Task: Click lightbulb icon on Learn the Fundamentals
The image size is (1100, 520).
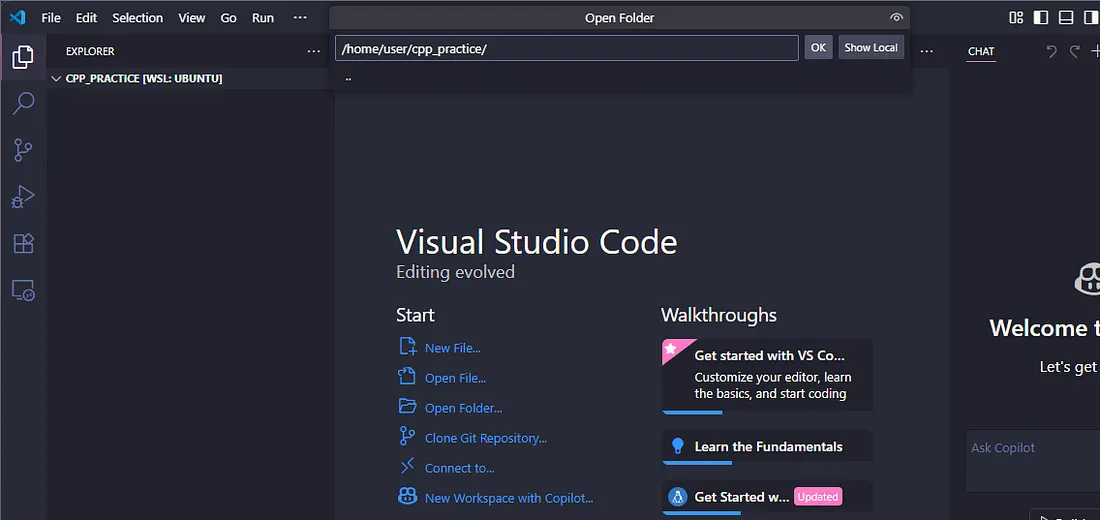Action: click(678, 446)
